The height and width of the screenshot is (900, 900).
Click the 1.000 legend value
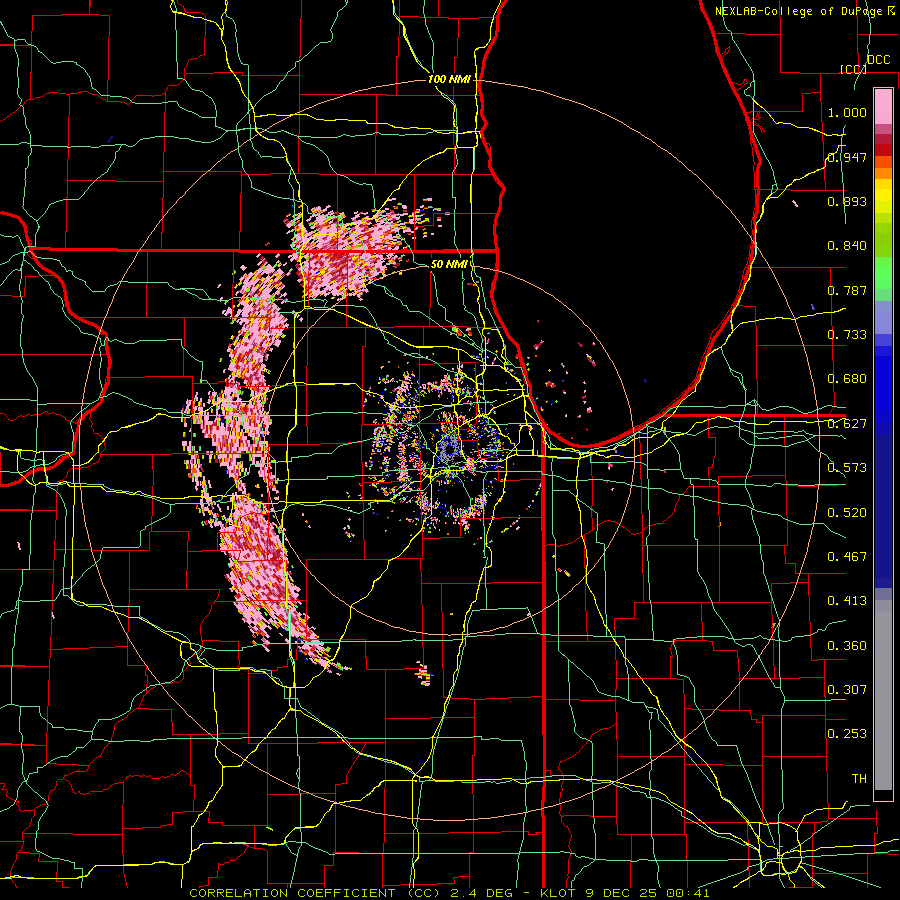pyautogui.click(x=847, y=112)
